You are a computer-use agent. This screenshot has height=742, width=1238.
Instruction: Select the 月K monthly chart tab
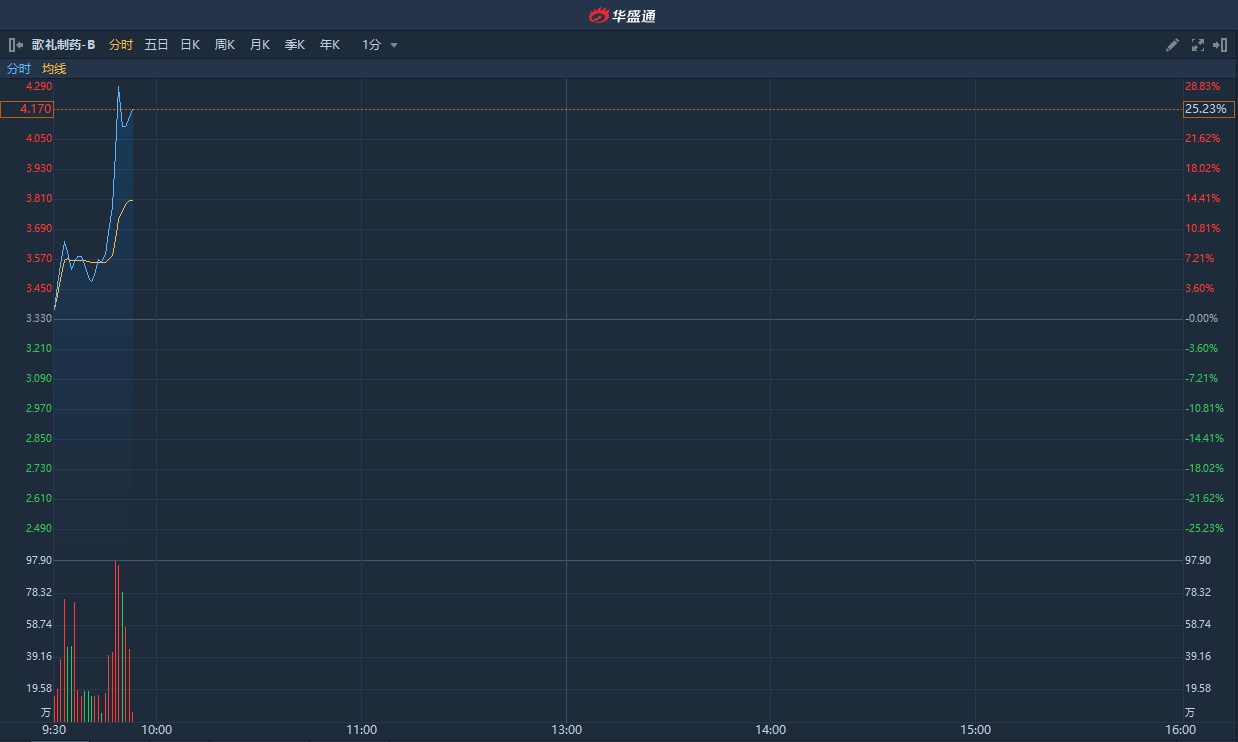(260, 45)
